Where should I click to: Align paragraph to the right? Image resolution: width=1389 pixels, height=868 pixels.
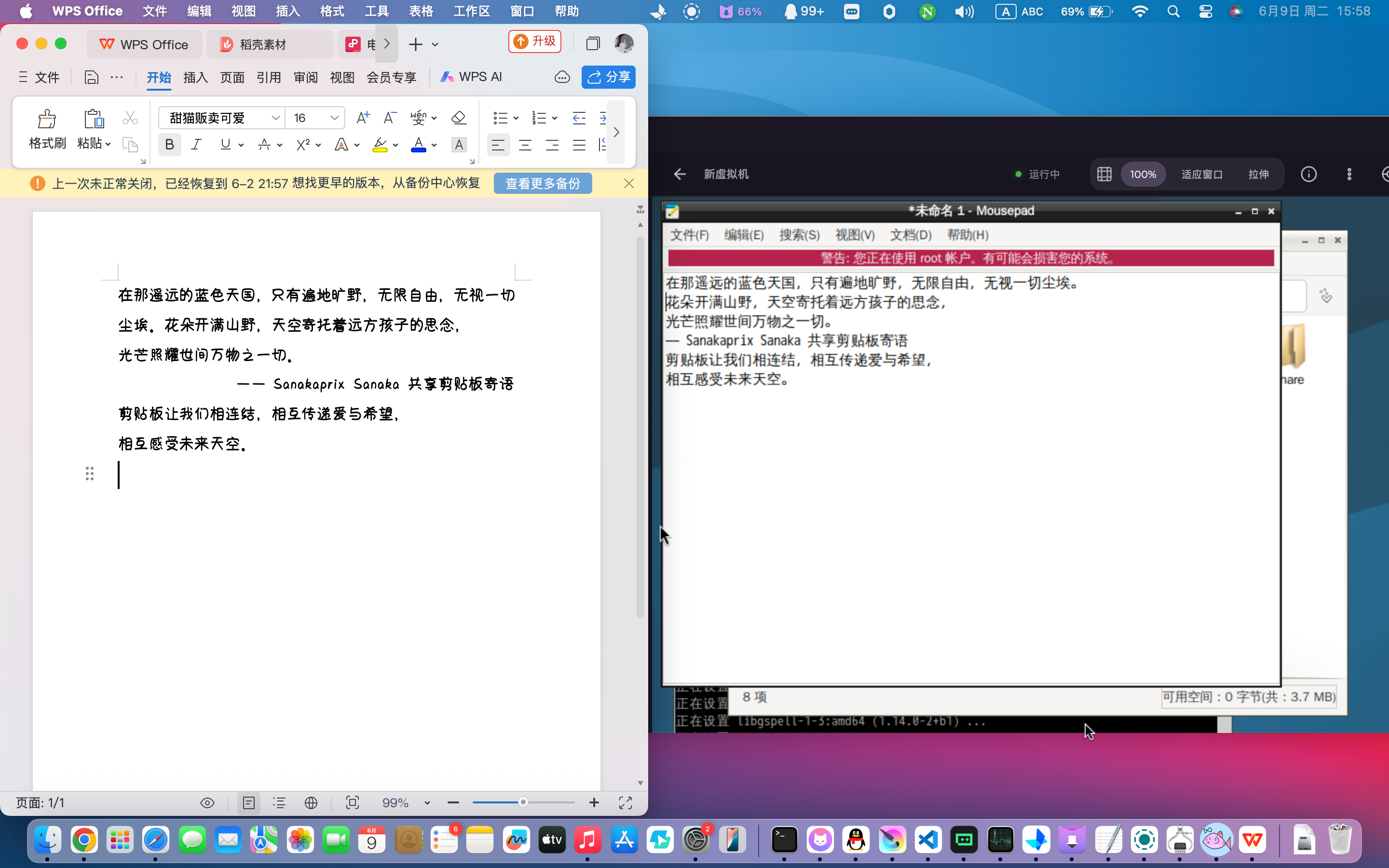[552, 145]
